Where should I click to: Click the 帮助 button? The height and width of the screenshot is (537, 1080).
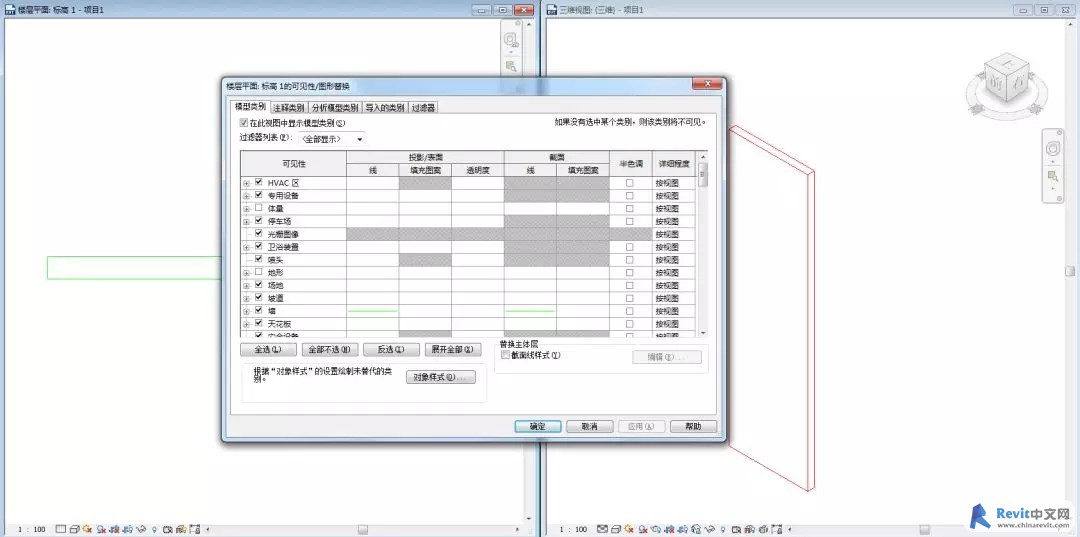pos(694,426)
